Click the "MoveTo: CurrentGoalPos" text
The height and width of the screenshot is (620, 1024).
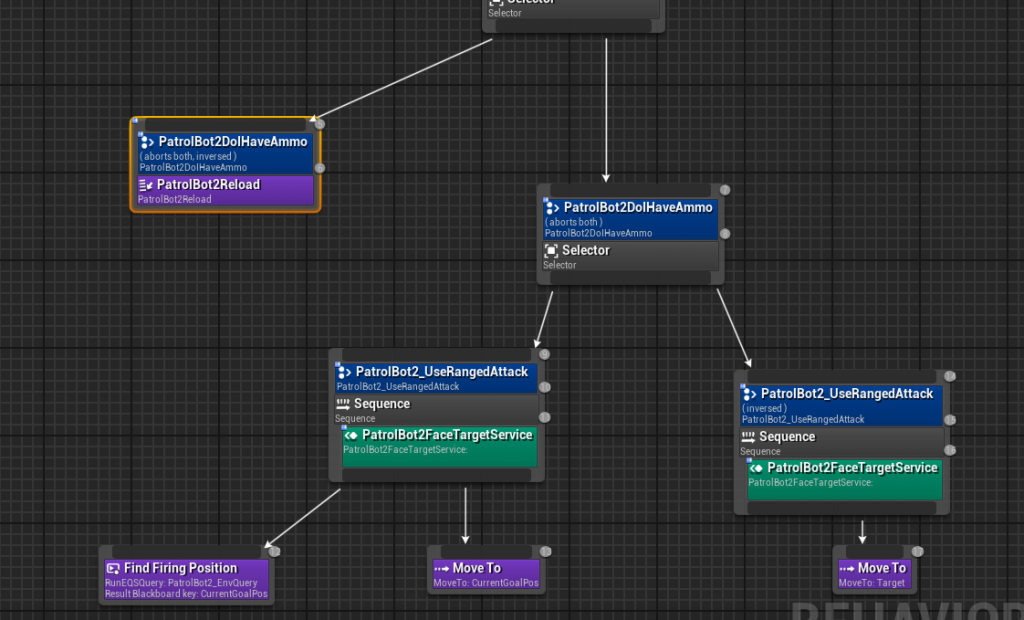click(486, 583)
